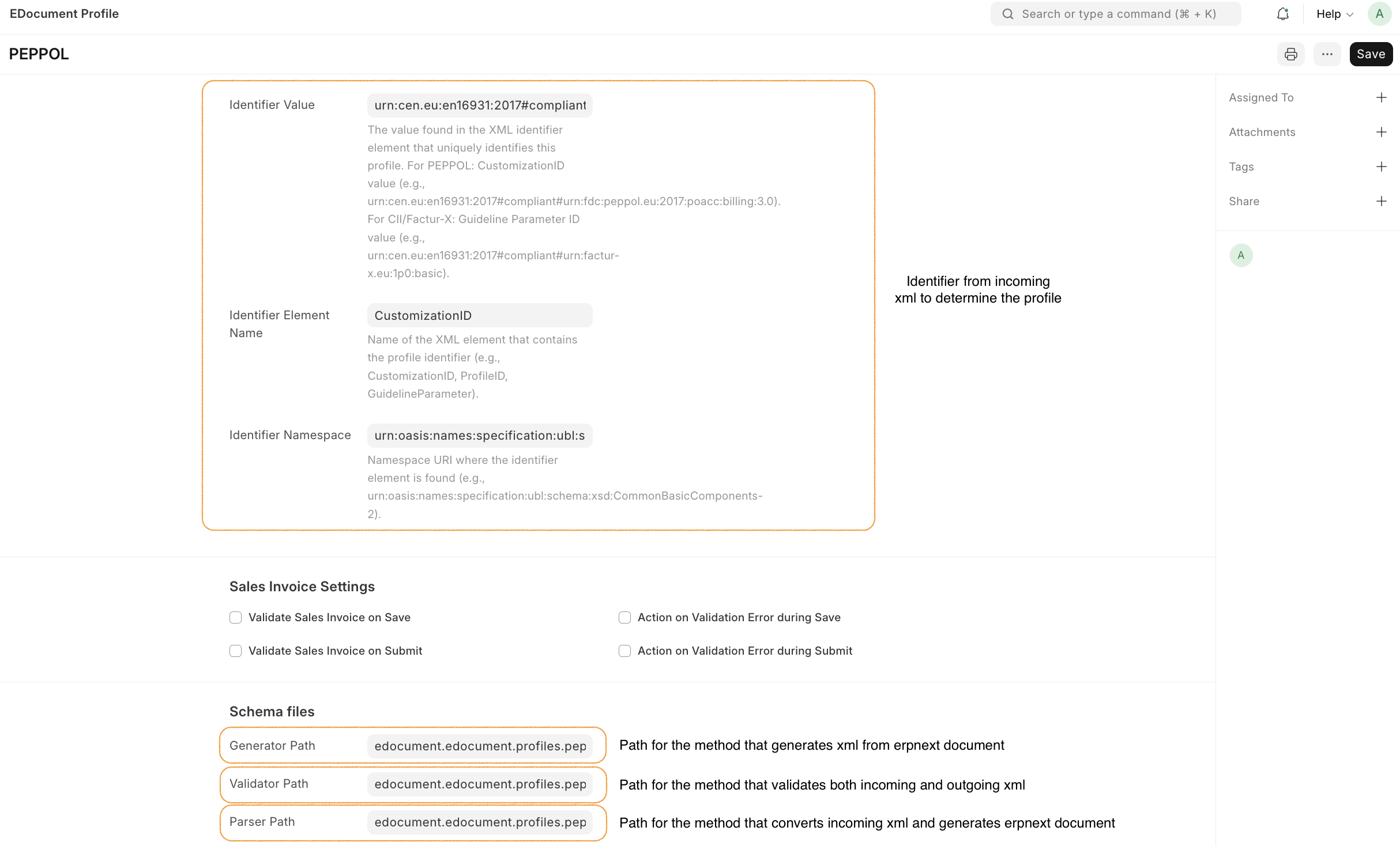This screenshot has width=1400, height=846.
Task: Focus the Generator Path field
Action: coord(479,746)
